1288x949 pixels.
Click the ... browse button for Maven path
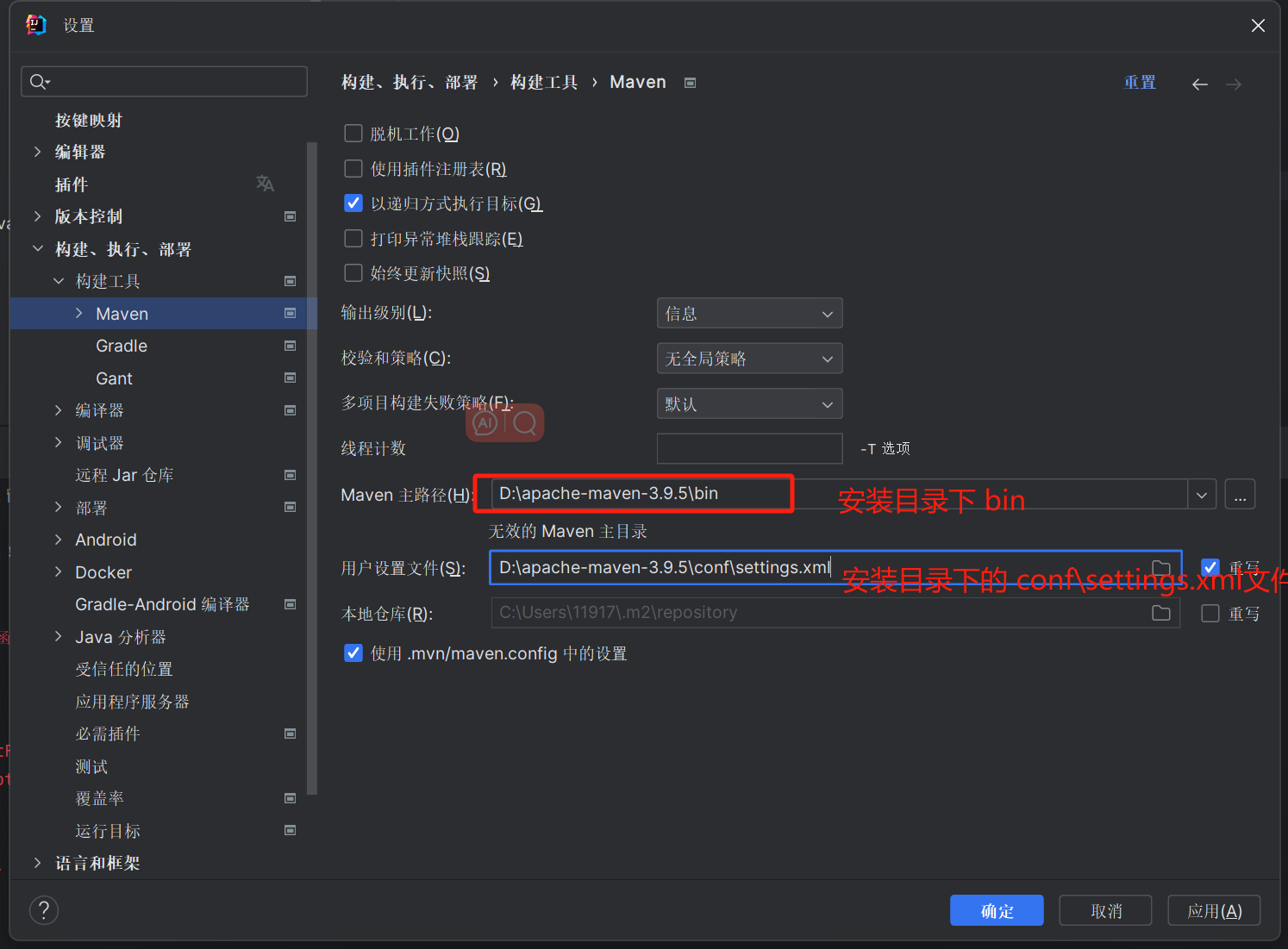tap(1240, 495)
